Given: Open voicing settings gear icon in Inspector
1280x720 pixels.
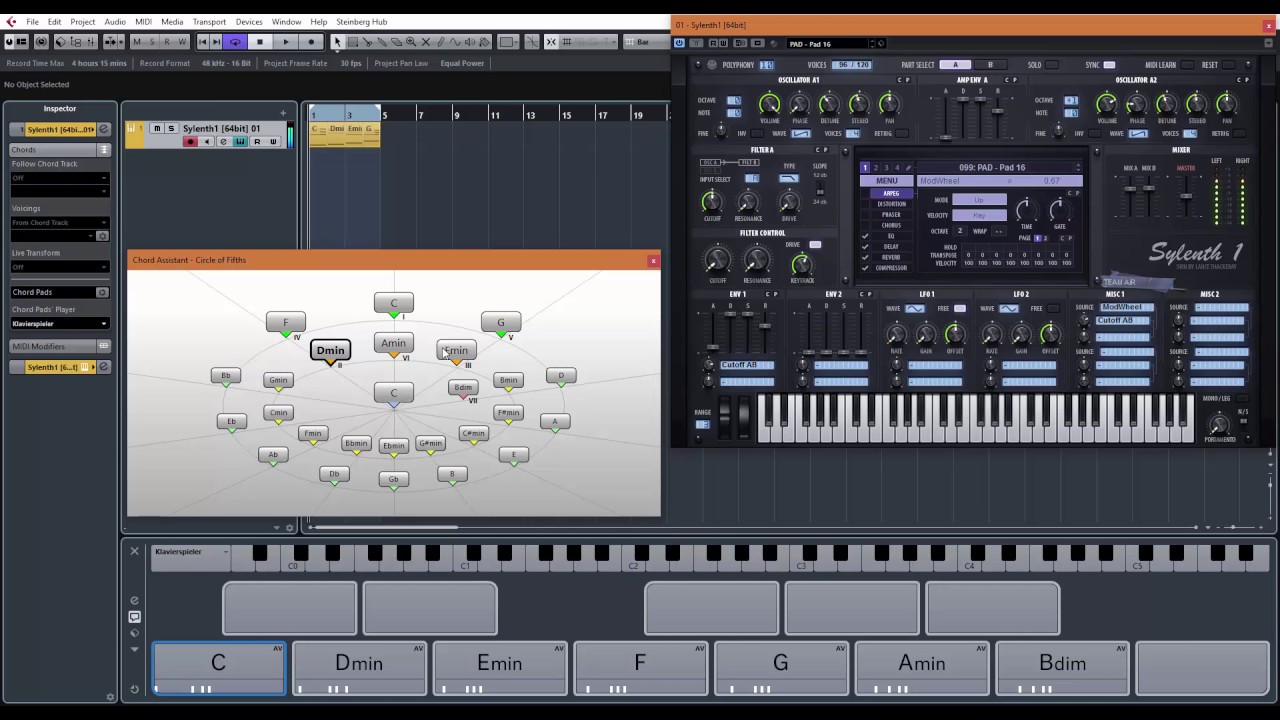Looking at the screenshot, I should click(102, 236).
